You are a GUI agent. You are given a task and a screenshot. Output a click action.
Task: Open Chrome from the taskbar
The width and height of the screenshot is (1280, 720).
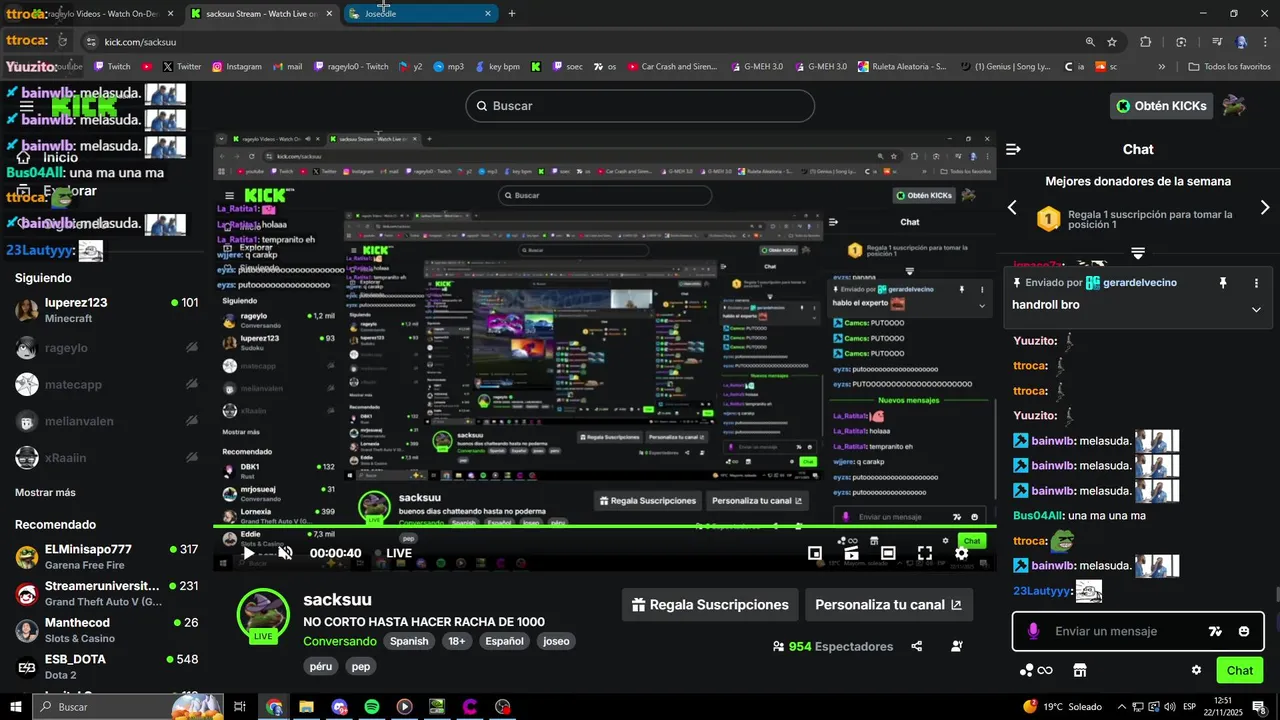[274, 707]
